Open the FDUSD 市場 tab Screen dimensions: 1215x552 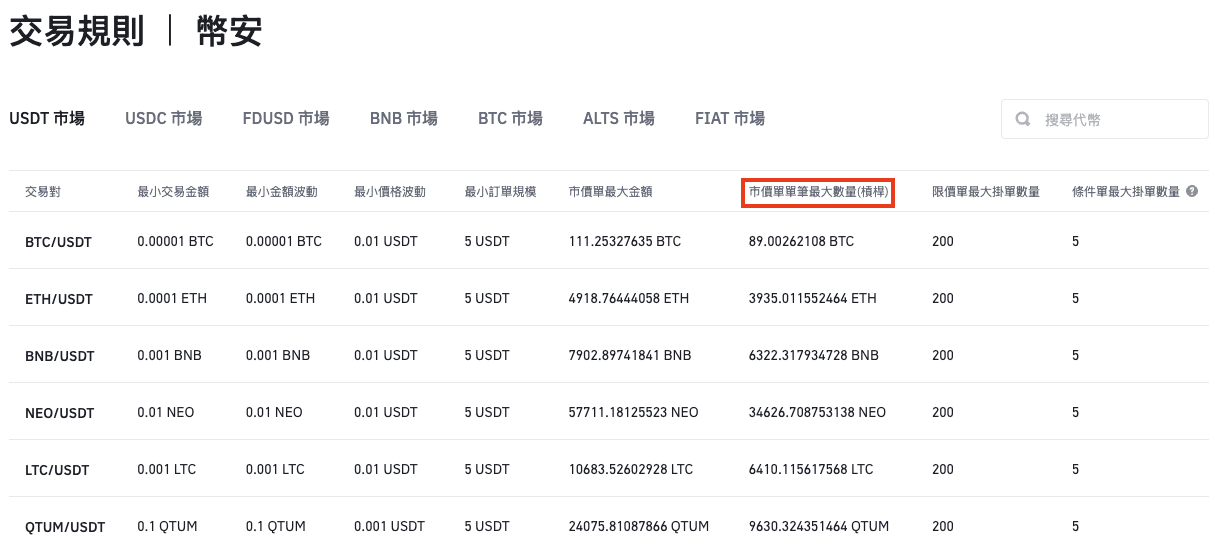pos(286,118)
